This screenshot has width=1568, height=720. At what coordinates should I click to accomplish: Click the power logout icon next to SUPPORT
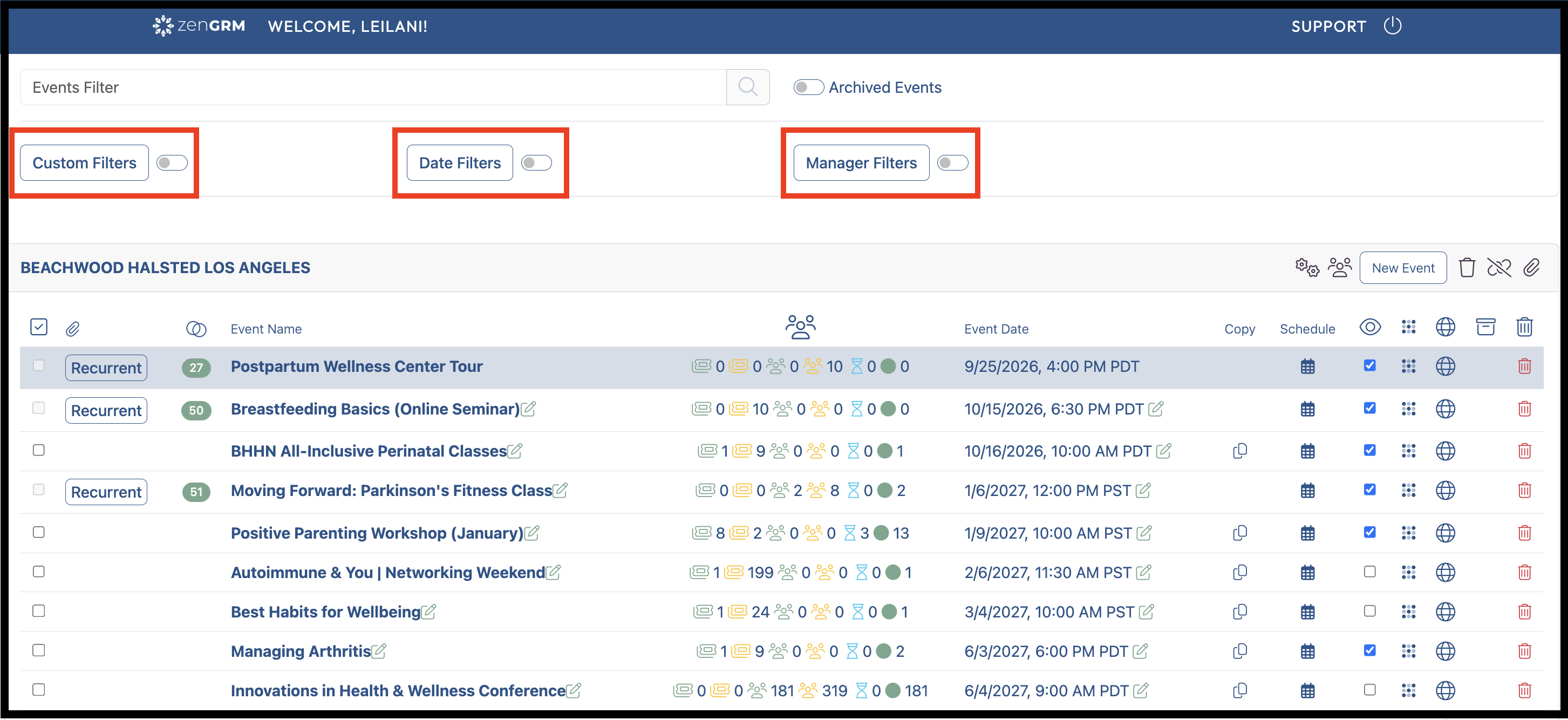[x=1392, y=26]
